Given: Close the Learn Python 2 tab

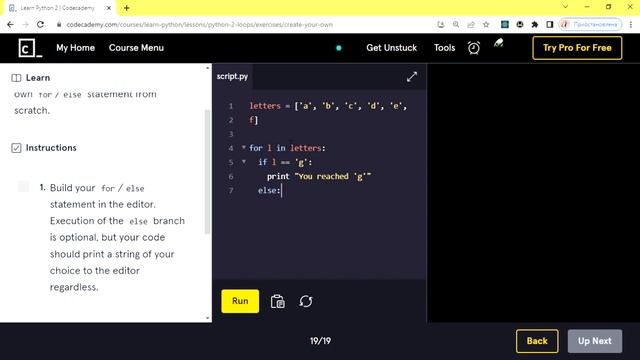Looking at the screenshot, I should click(109, 8).
